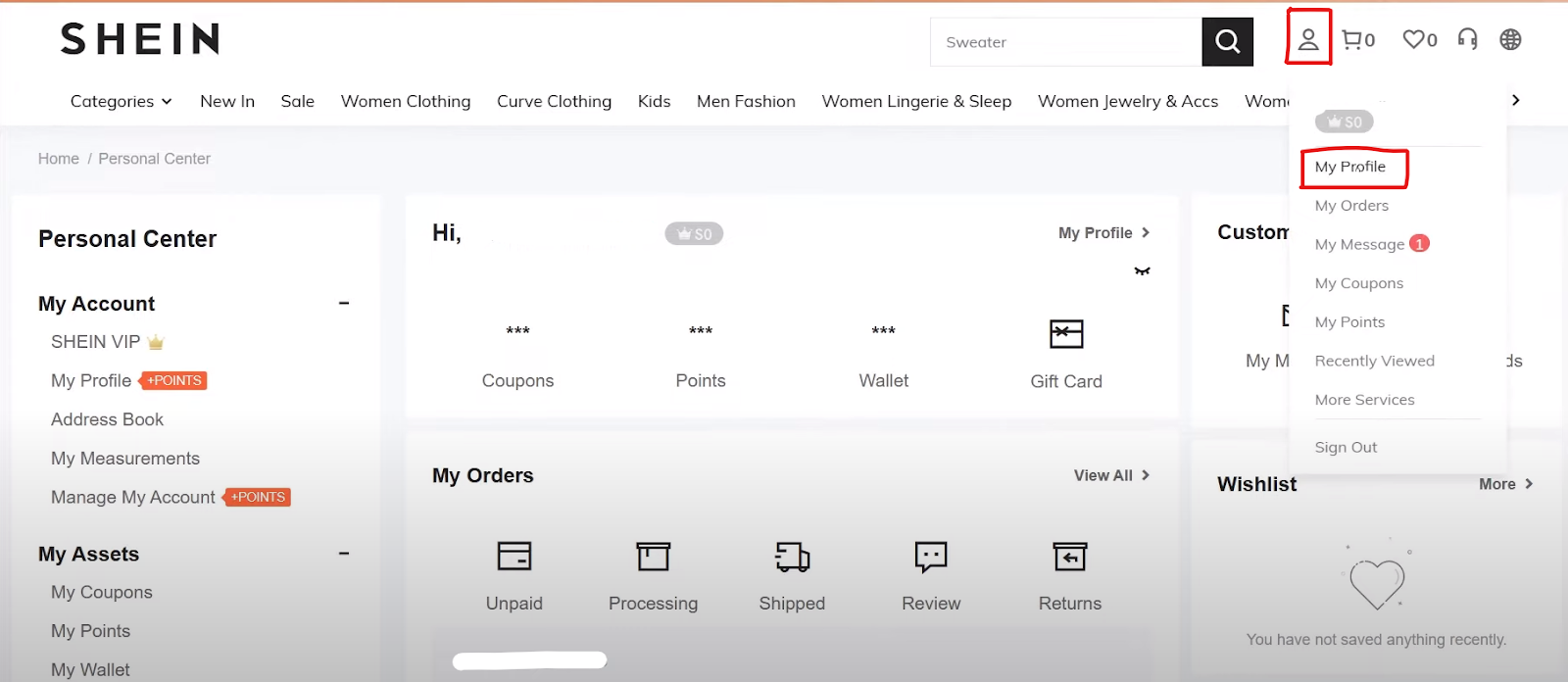Choose Sign Out from the account dropdown
This screenshot has width=1568, height=682.
(1346, 447)
